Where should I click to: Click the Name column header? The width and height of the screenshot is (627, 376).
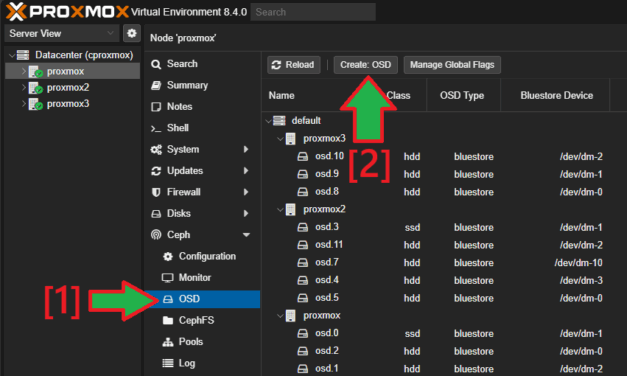click(x=282, y=96)
